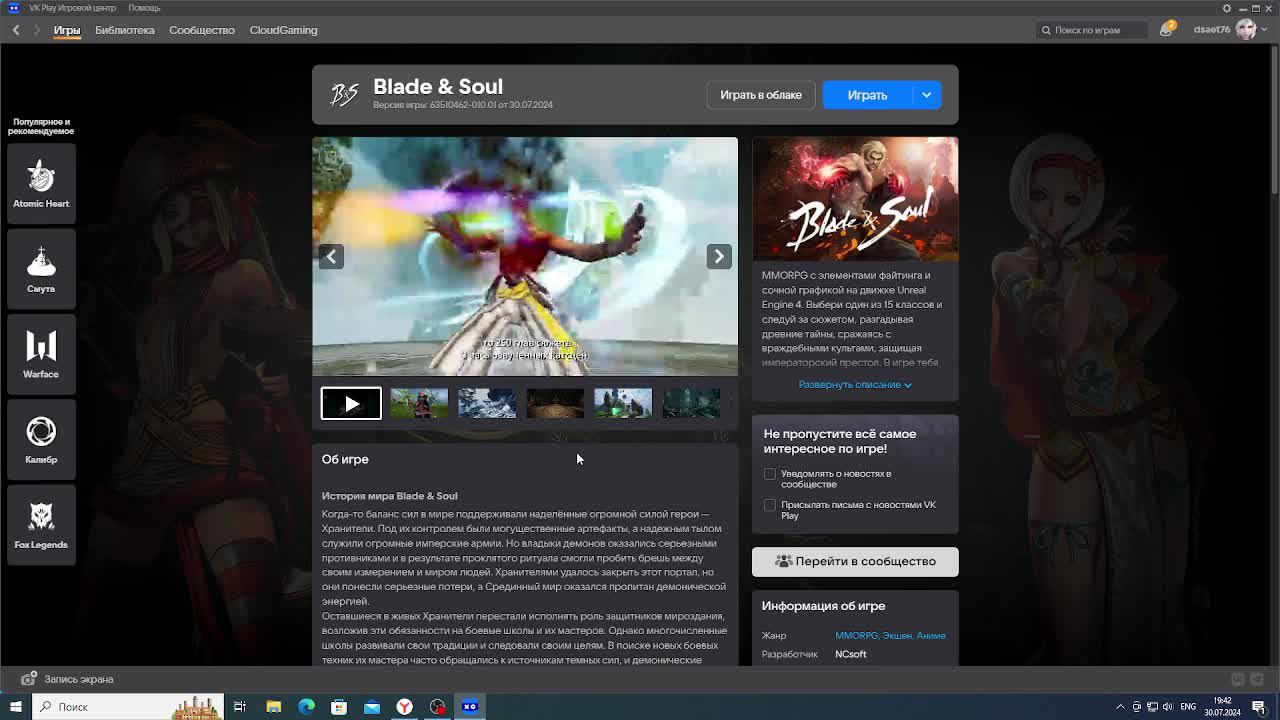This screenshot has height=720, width=1280.
Task: Click the taskbar clock showing 19:42
Action: click(1222, 707)
